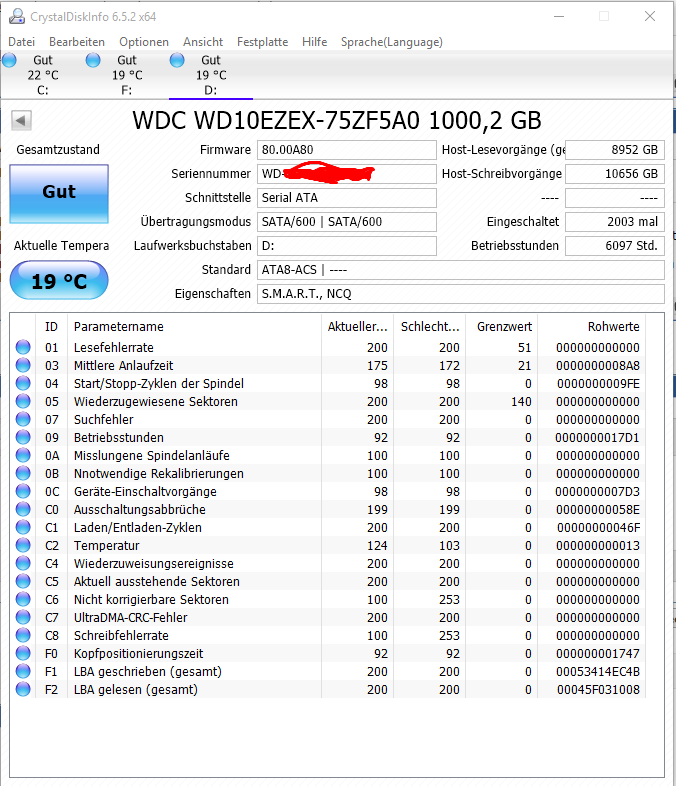Click the raw value 0000000017D1
This screenshot has height=786, width=676.
[597, 438]
